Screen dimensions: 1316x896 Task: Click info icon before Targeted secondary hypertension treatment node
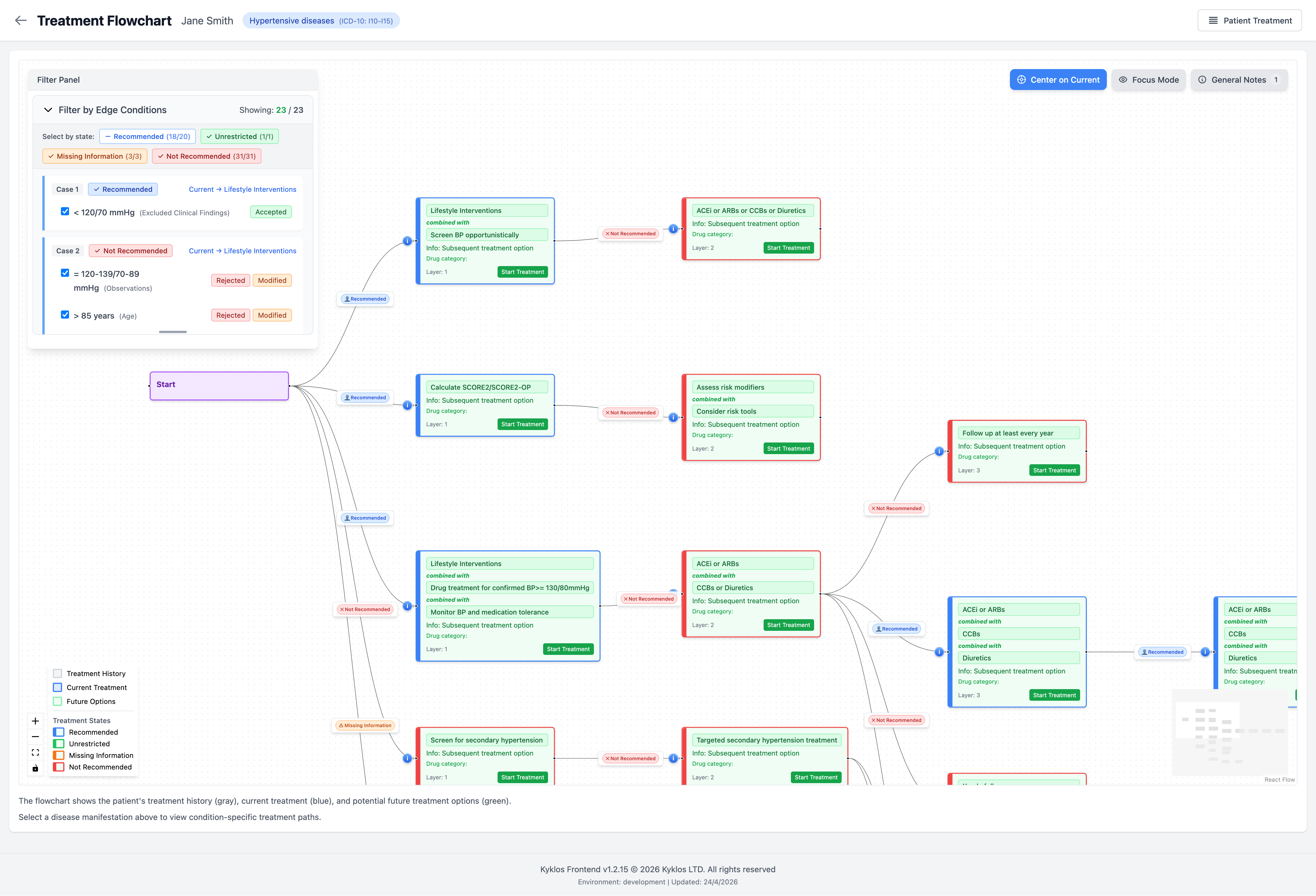673,758
